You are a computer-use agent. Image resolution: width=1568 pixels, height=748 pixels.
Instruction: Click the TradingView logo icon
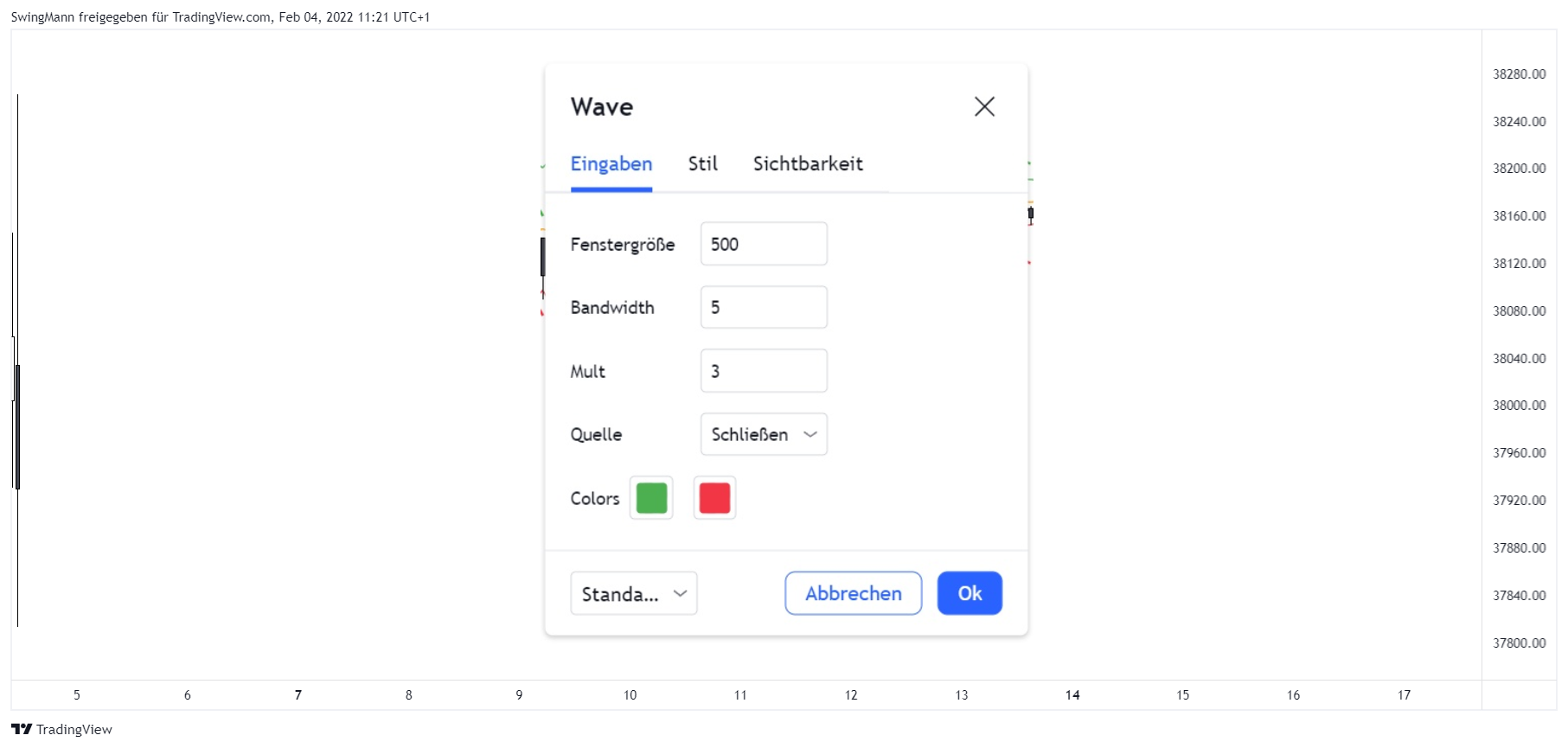tap(22, 729)
